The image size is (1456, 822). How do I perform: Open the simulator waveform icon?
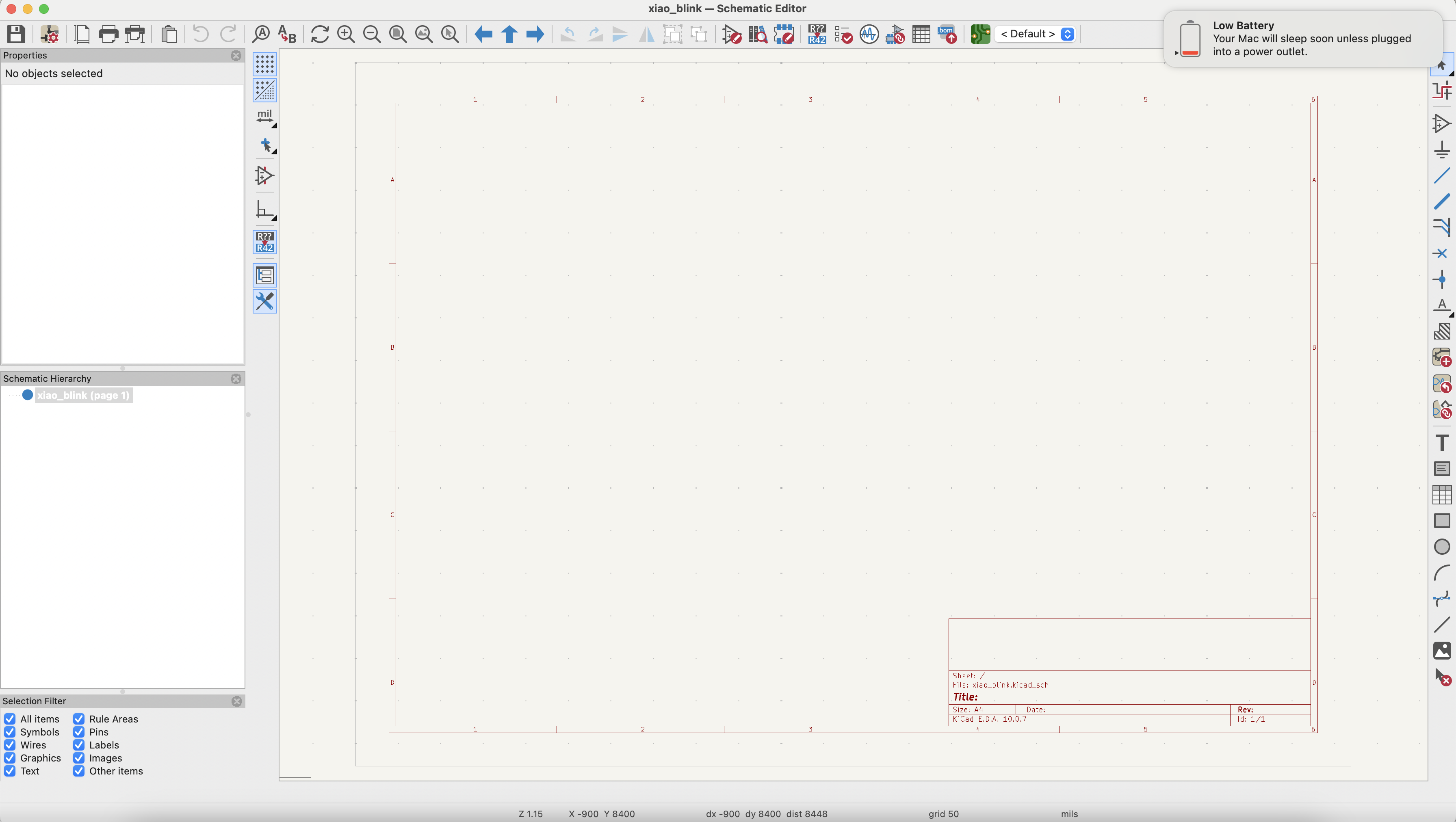coord(869,34)
